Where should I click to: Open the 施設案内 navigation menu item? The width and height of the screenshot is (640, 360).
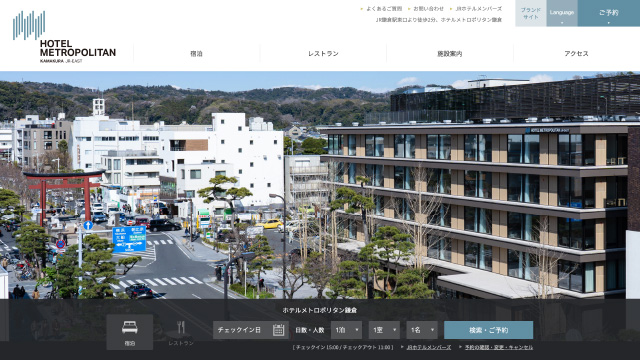(450, 53)
